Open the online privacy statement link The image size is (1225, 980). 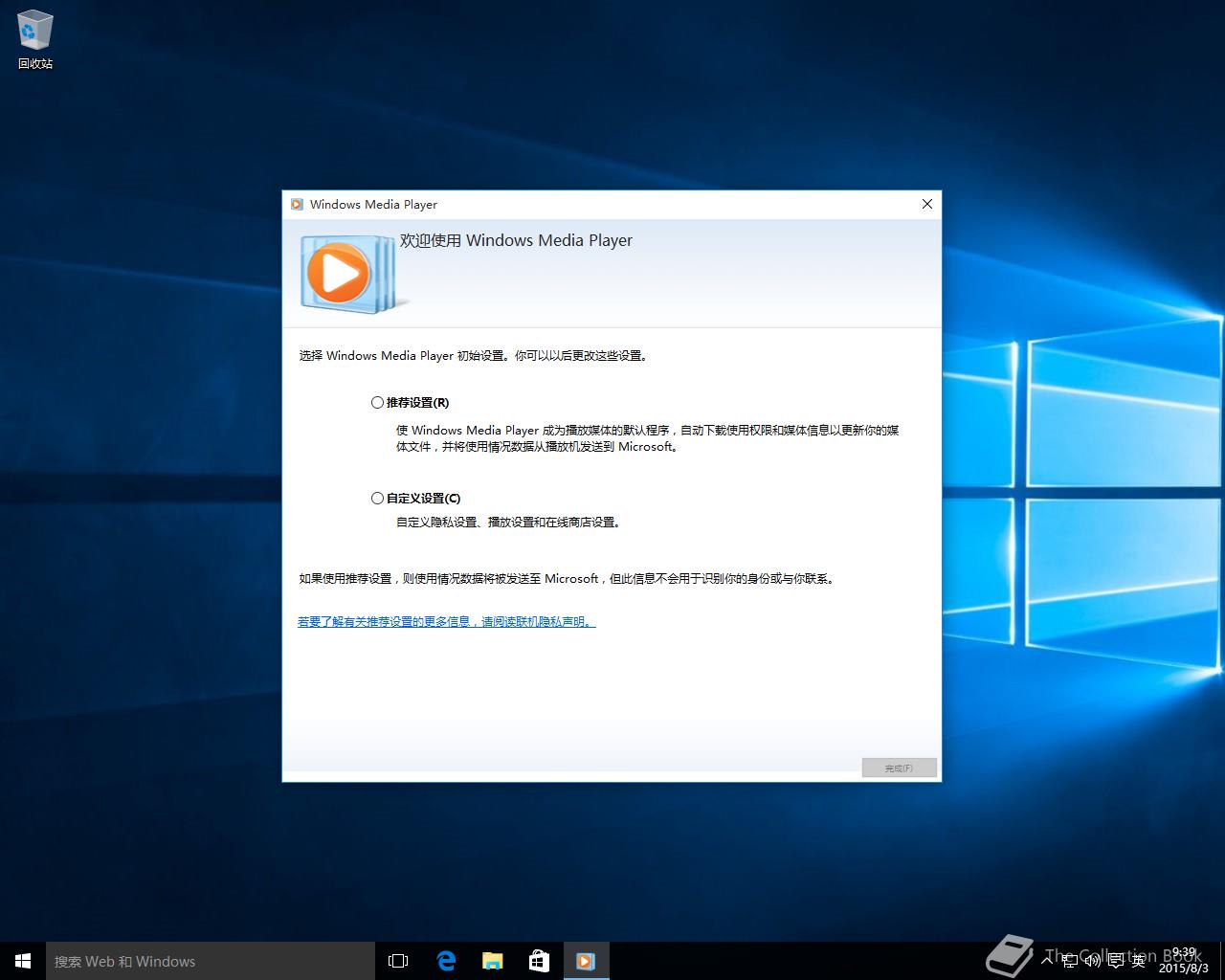click(446, 622)
